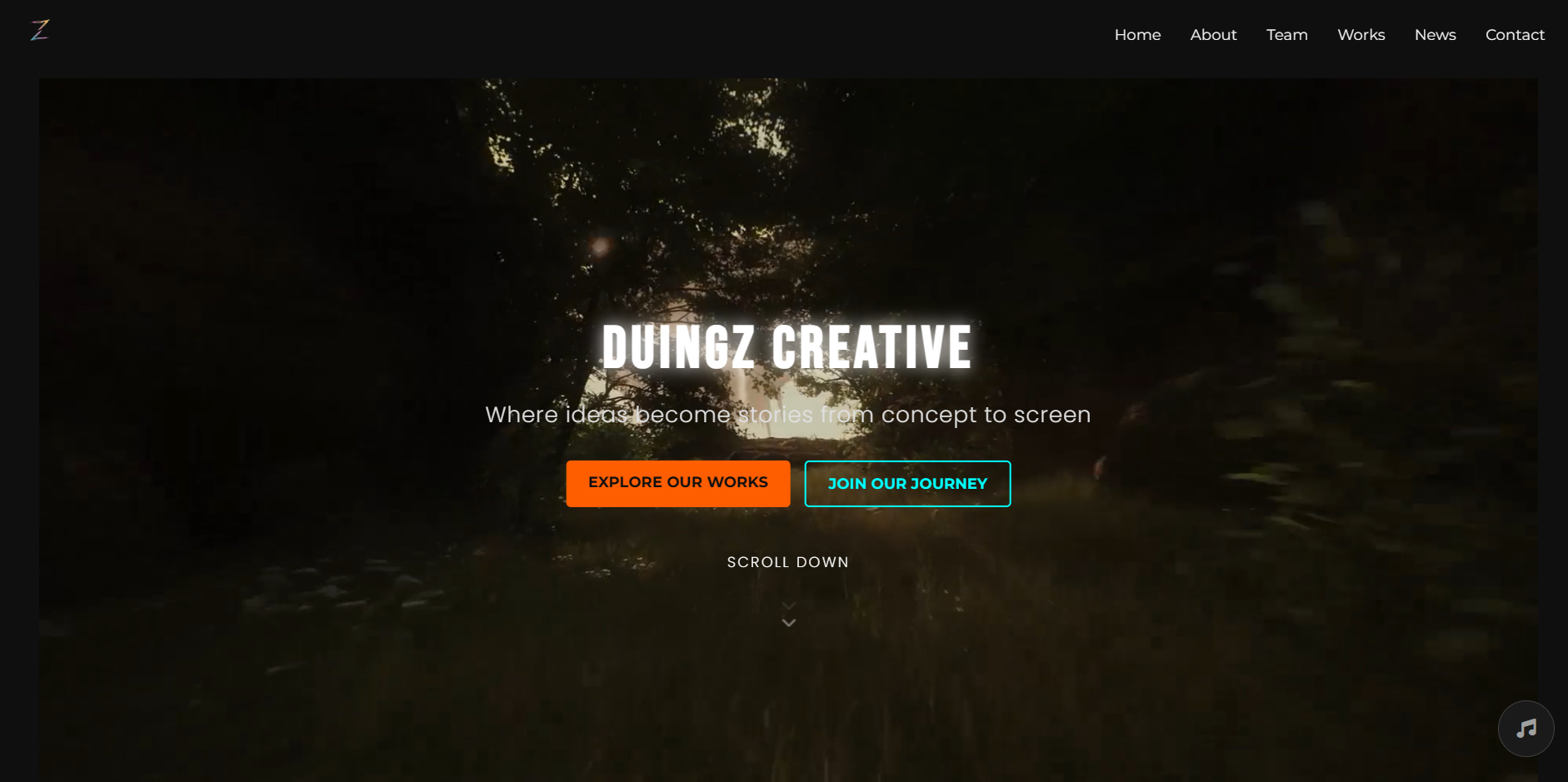Click the About link in the navbar
The width and height of the screenshot is (1568, 782).
pos(1213,35)
